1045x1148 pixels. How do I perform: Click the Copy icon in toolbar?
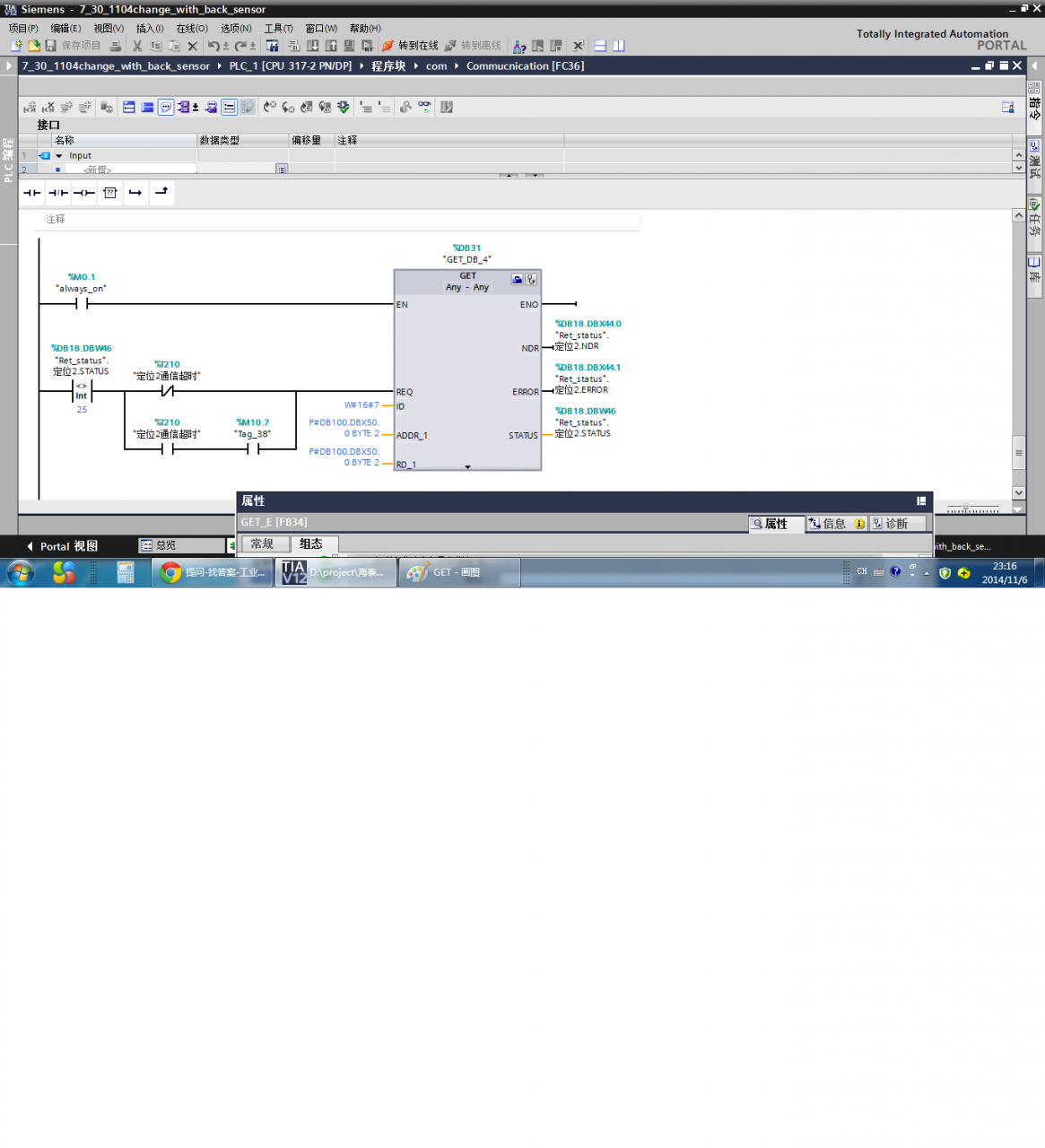click(156, 46)
